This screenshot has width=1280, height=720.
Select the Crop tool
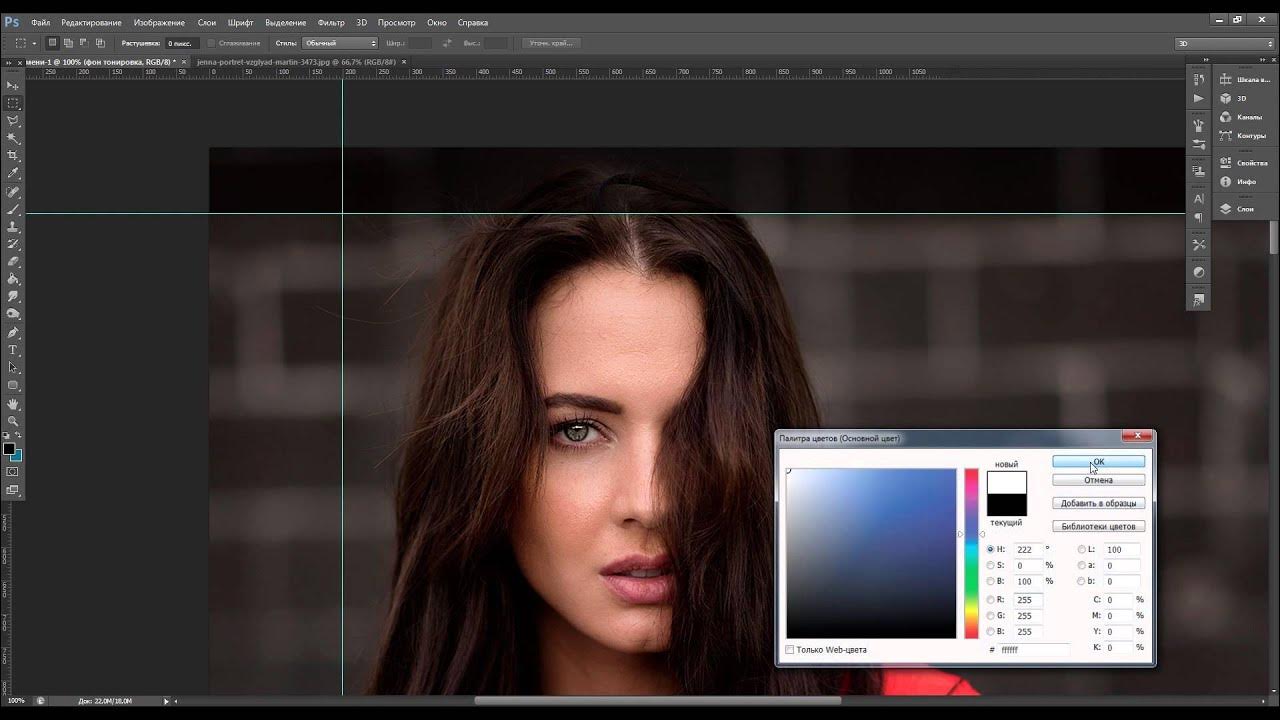[x=13, y=156]
